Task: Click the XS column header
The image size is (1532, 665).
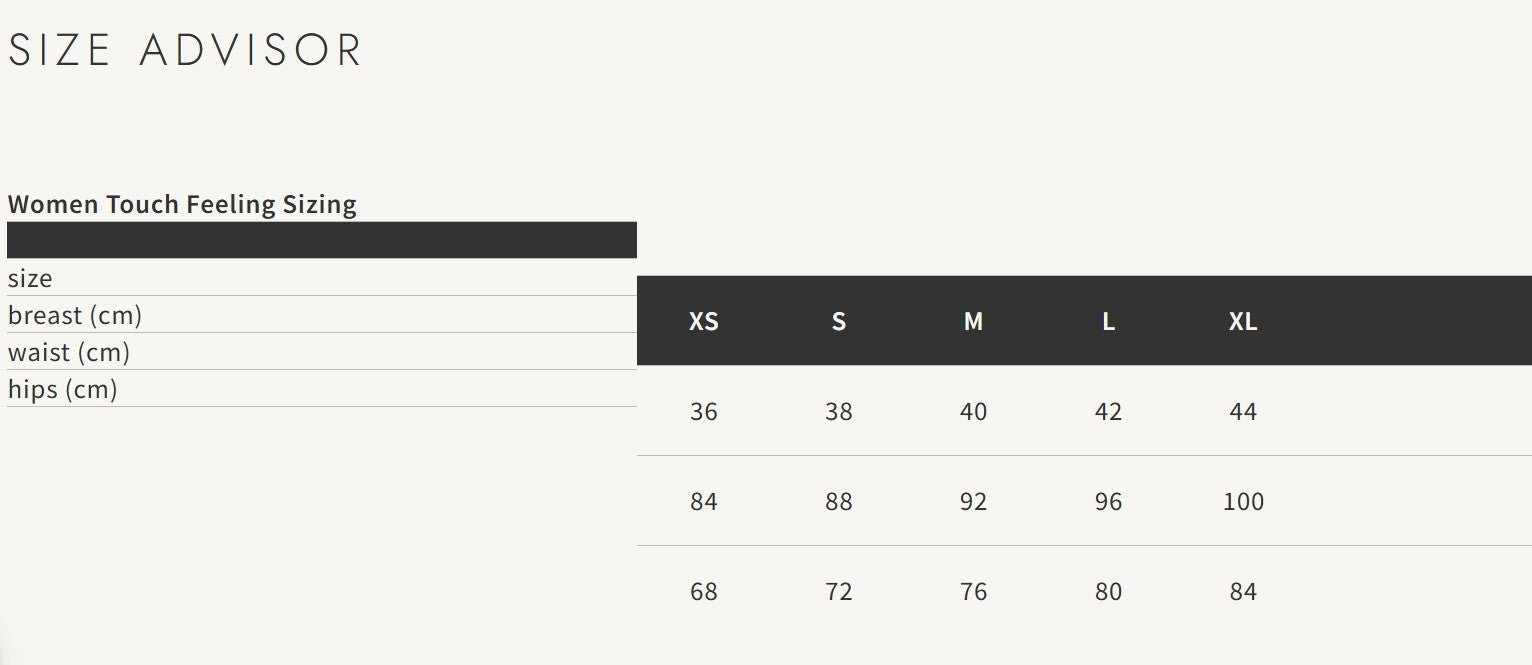Action: (704, 321)
